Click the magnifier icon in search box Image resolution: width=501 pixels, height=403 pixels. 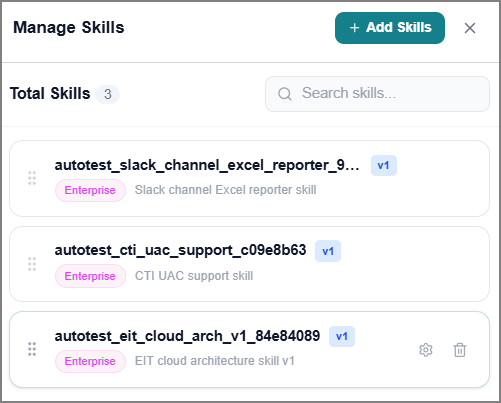[x=285, y=94]
